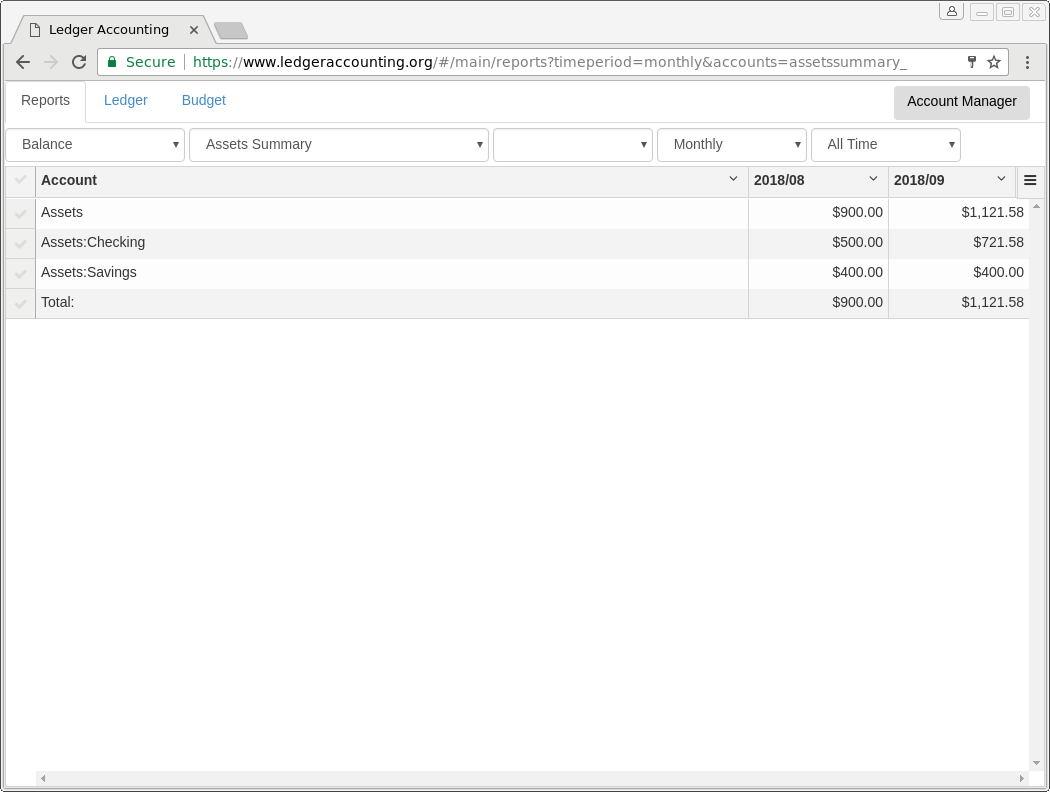Click the Account Manager button

pyautogui.click(x=961, y=102)
